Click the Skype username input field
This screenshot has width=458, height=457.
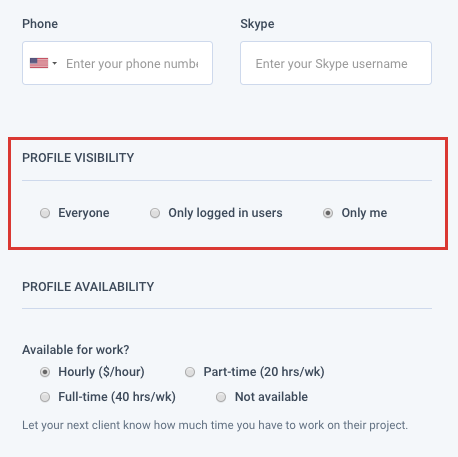coord(336,63)
